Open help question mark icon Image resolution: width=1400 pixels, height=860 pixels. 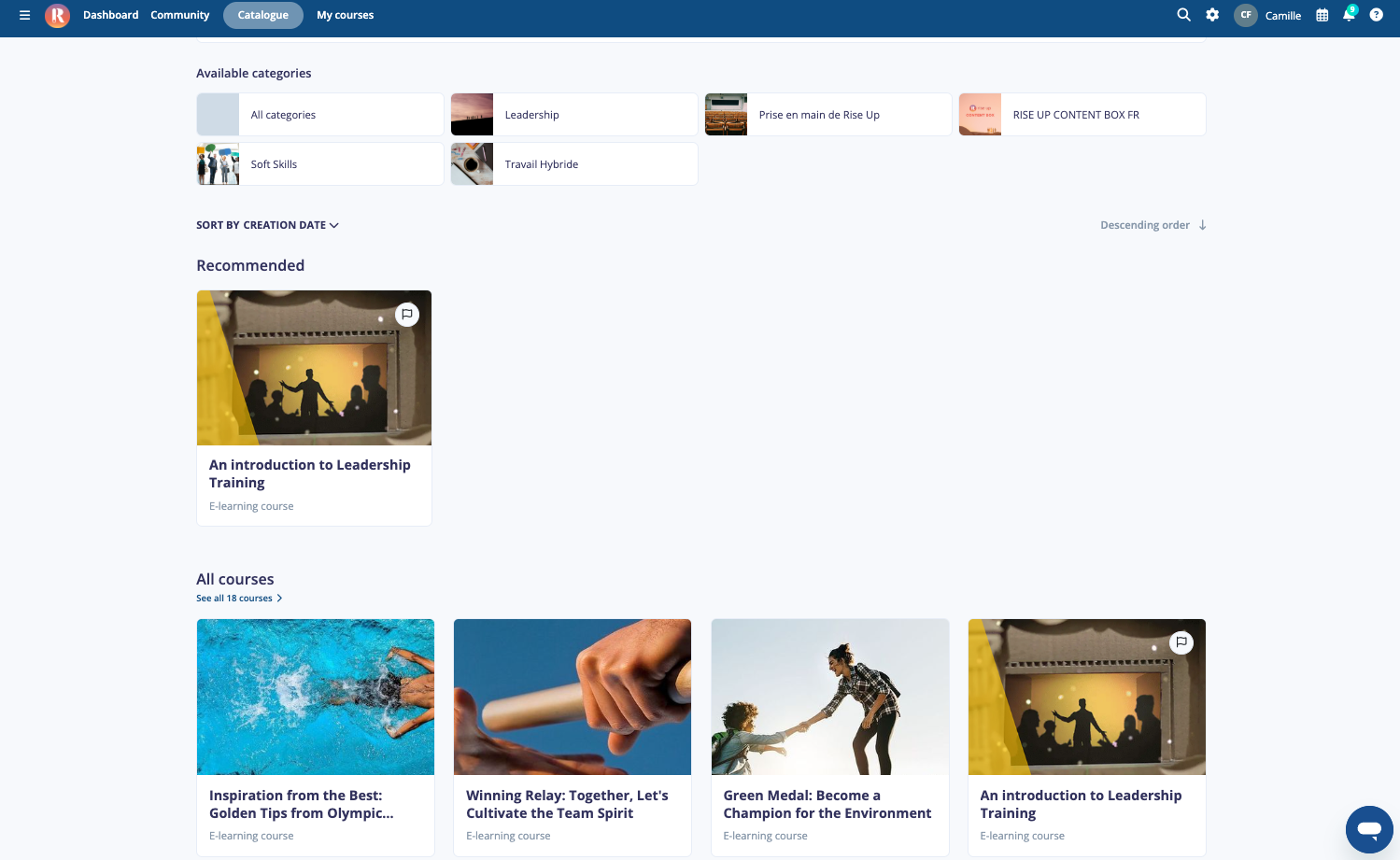coord(1376,15)
